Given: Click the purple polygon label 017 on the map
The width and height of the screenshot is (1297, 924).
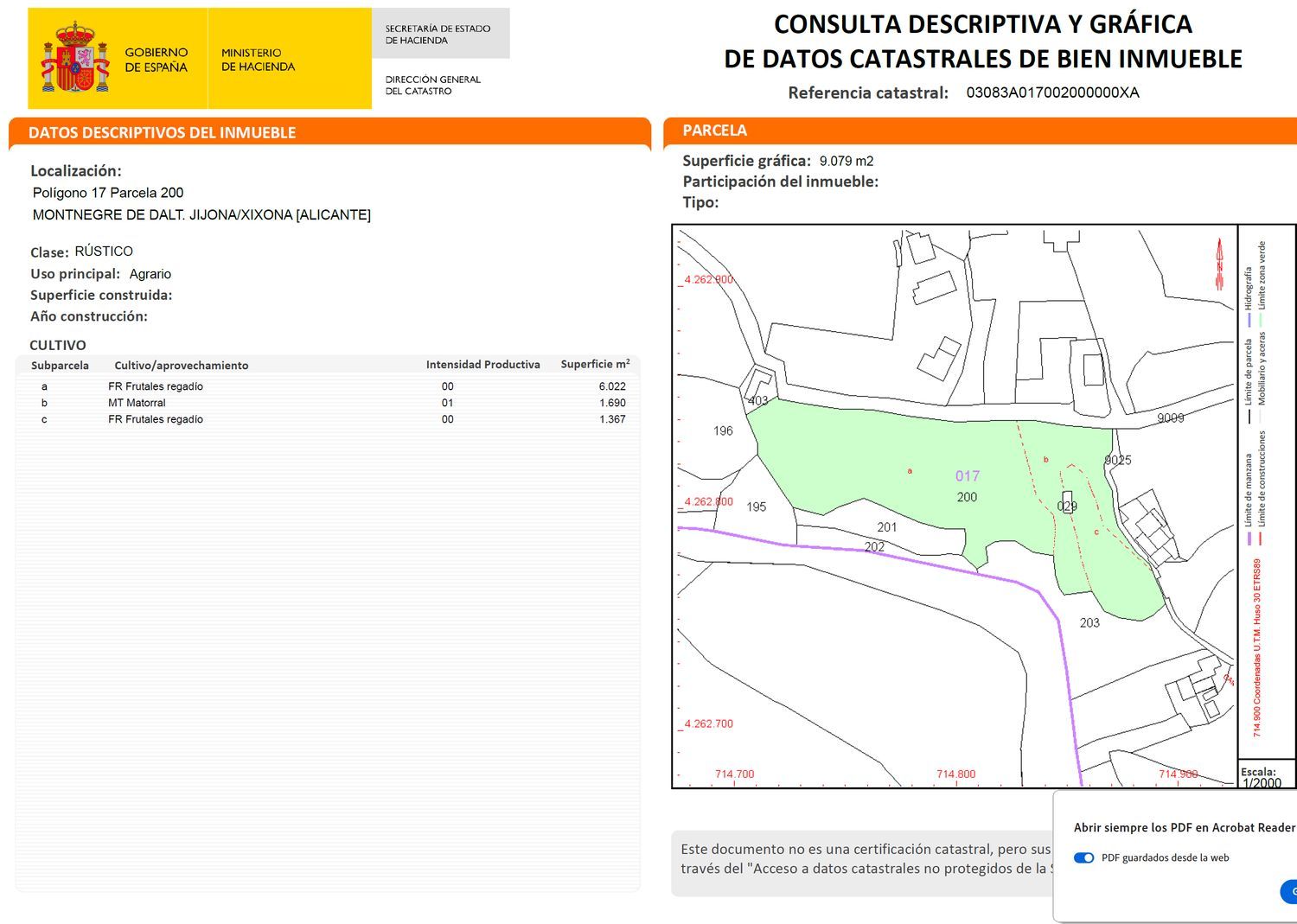Looking at the screenshot, I should (968, 475).
